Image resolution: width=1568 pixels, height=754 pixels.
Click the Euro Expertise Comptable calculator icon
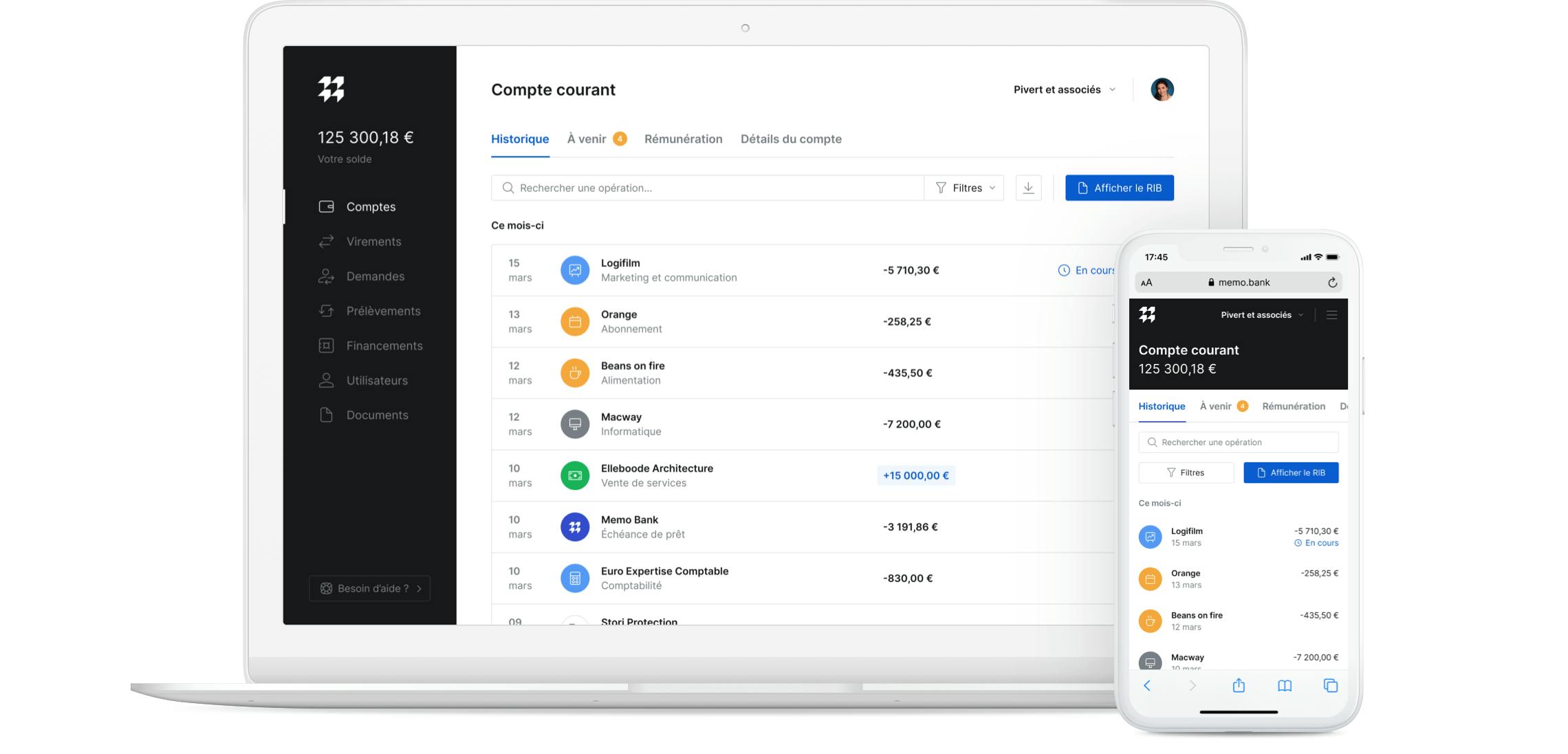point(575,578)
